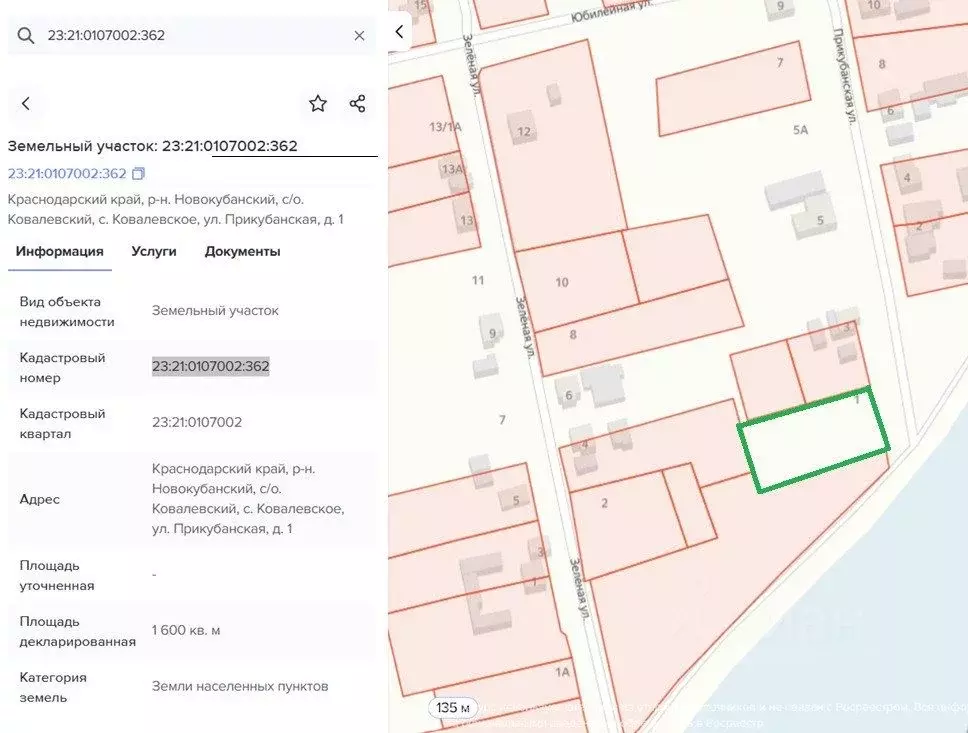Switch to the Информация tab
968x733 pixels.
(x=59, y=251)
